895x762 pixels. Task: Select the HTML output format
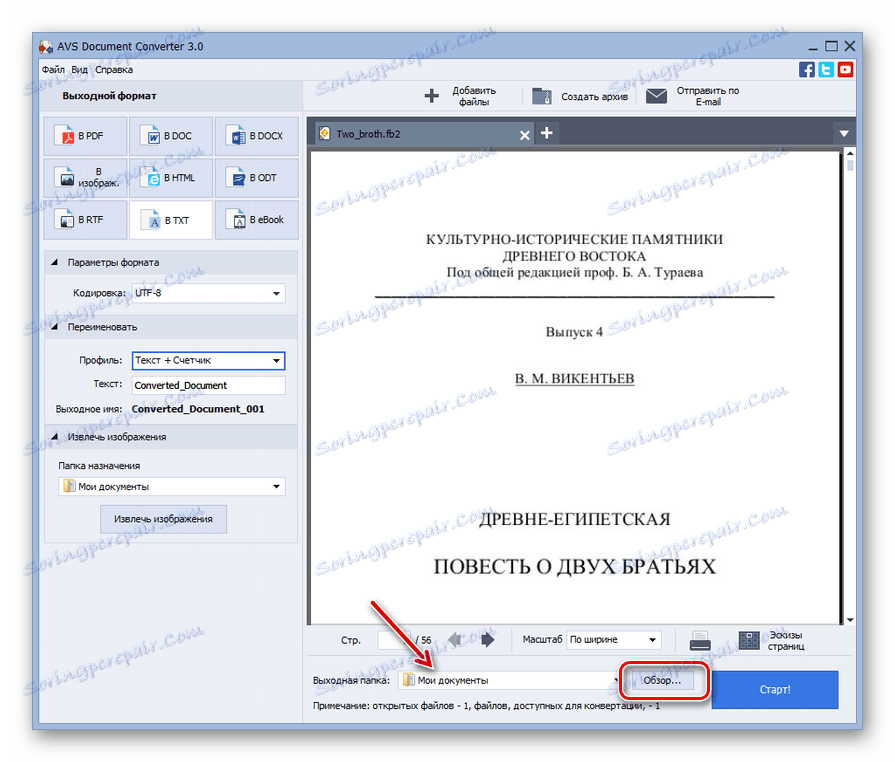[x=171, y=178]
